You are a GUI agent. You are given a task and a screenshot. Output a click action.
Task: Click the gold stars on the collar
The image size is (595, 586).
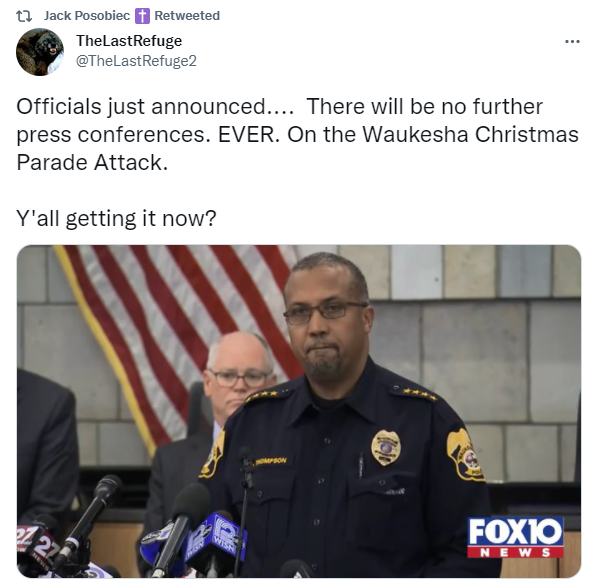pos(420,394)
